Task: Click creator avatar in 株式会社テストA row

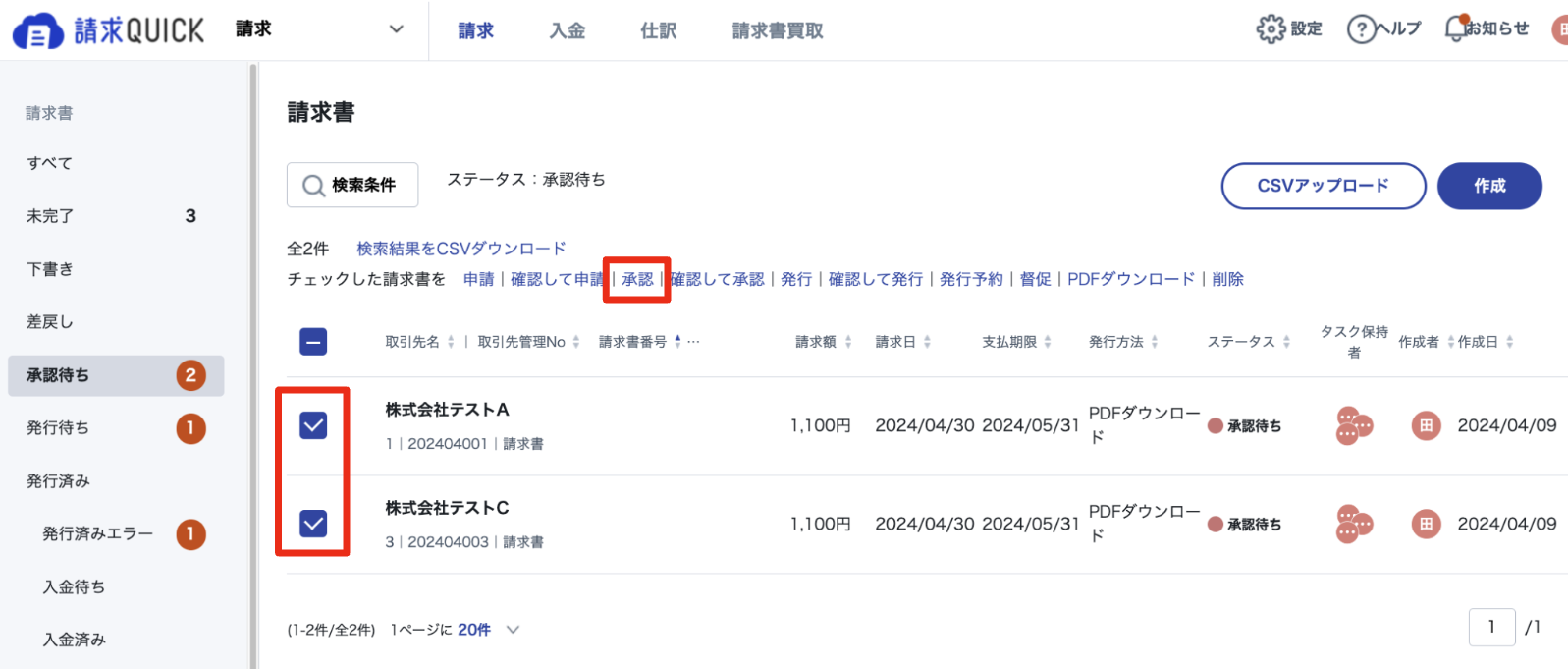Action: 1426,425
